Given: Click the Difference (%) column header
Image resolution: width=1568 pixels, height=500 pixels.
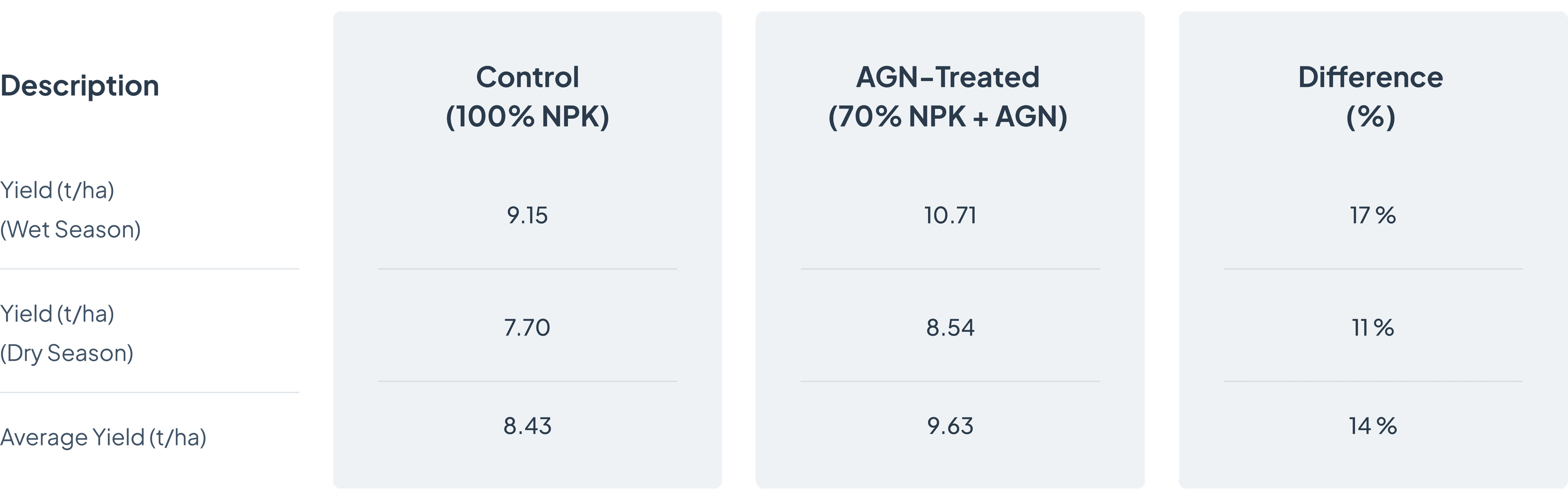Looking at the screenshot, I should click(1371, 97).
